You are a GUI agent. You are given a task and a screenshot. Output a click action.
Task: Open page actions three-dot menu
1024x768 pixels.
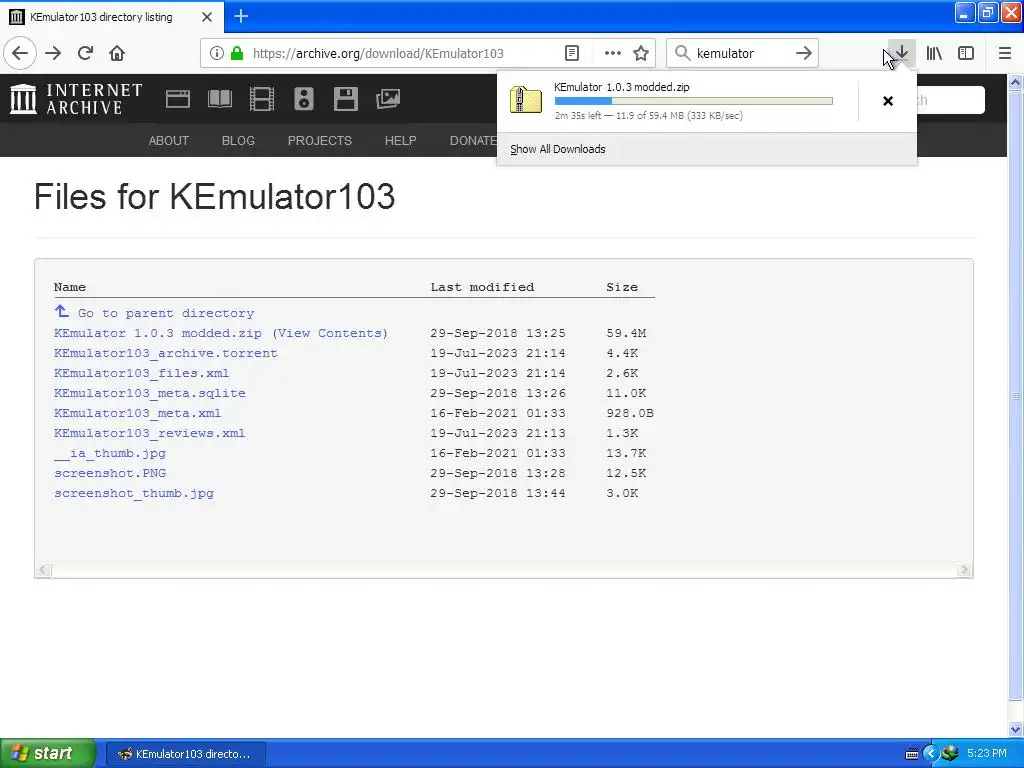pos(613,54)
